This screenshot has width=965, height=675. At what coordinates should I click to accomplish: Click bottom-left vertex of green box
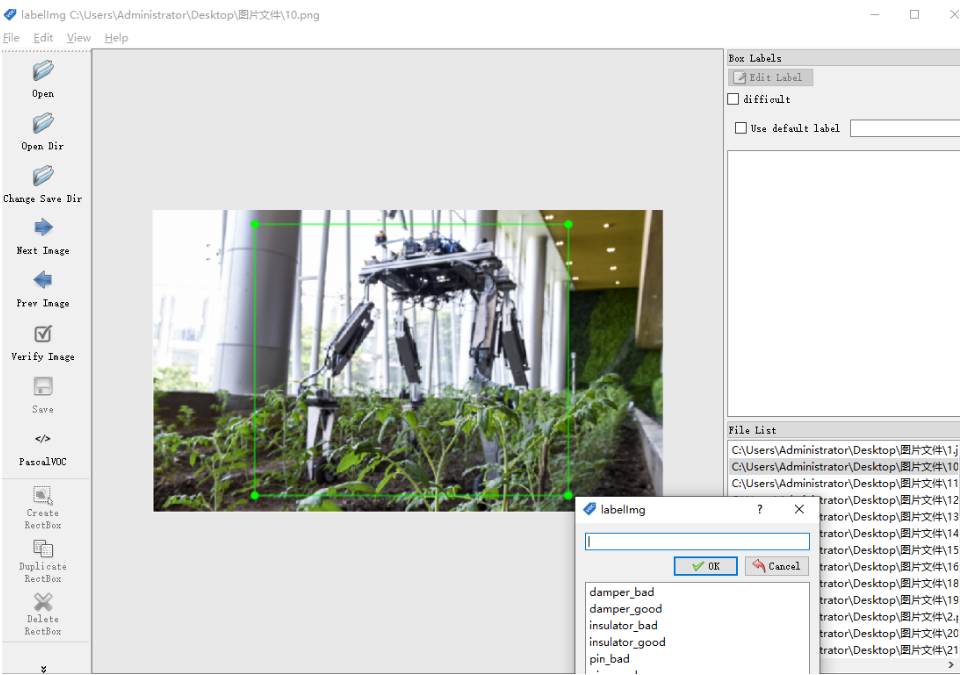(x=255, y=495)
